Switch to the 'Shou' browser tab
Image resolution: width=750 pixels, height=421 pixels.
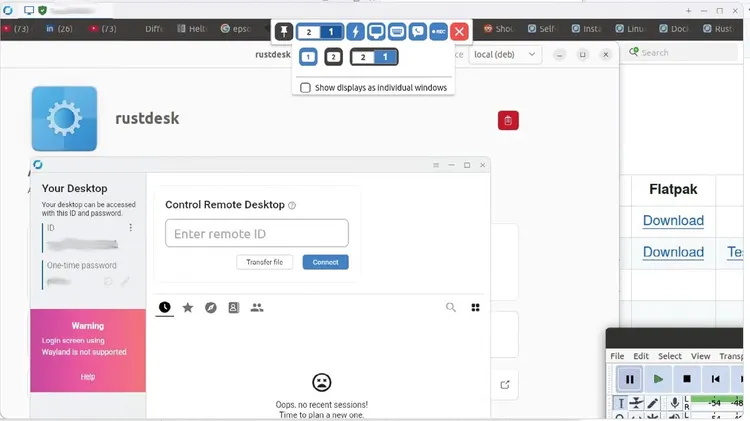(498, 29)
